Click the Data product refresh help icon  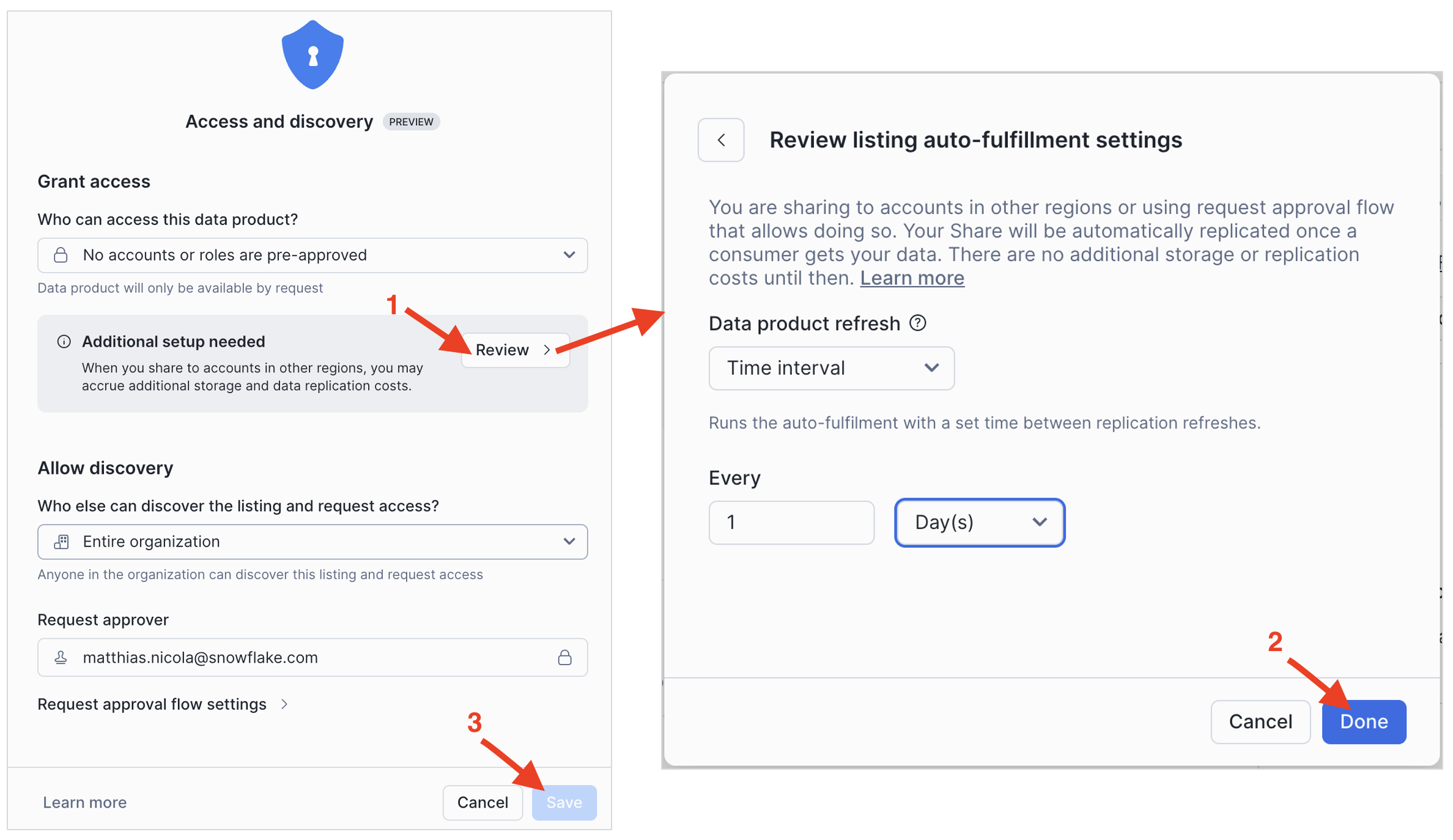tap(917, 323)
